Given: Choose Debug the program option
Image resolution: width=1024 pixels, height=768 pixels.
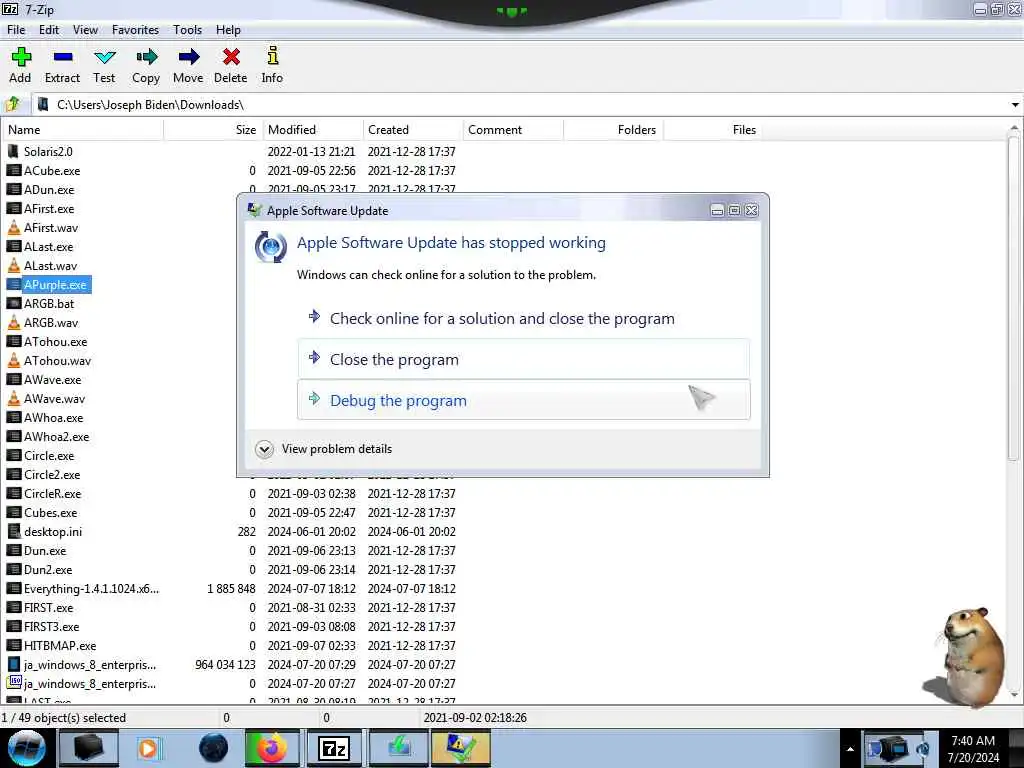Looking at the screenshot, I should point(524,400).
